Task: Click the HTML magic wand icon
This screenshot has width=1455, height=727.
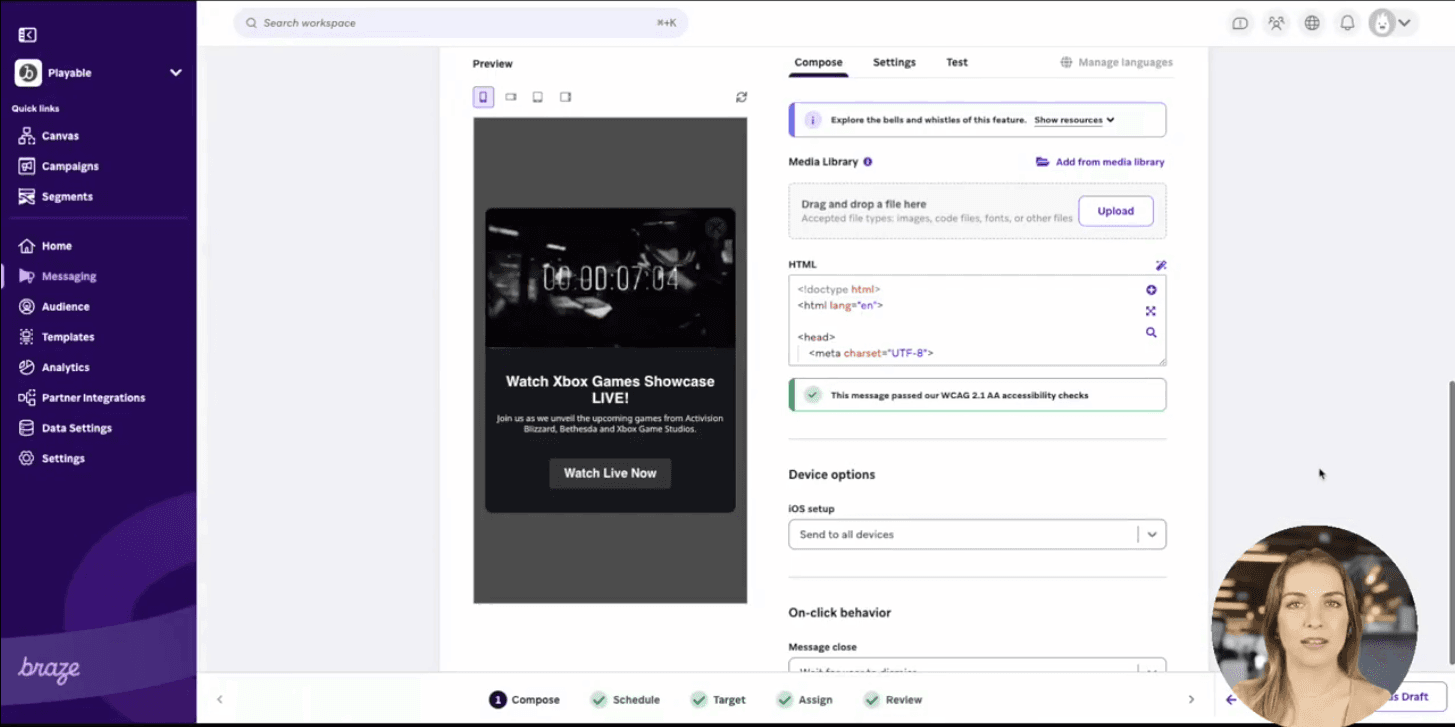Action: [1161, 265]
